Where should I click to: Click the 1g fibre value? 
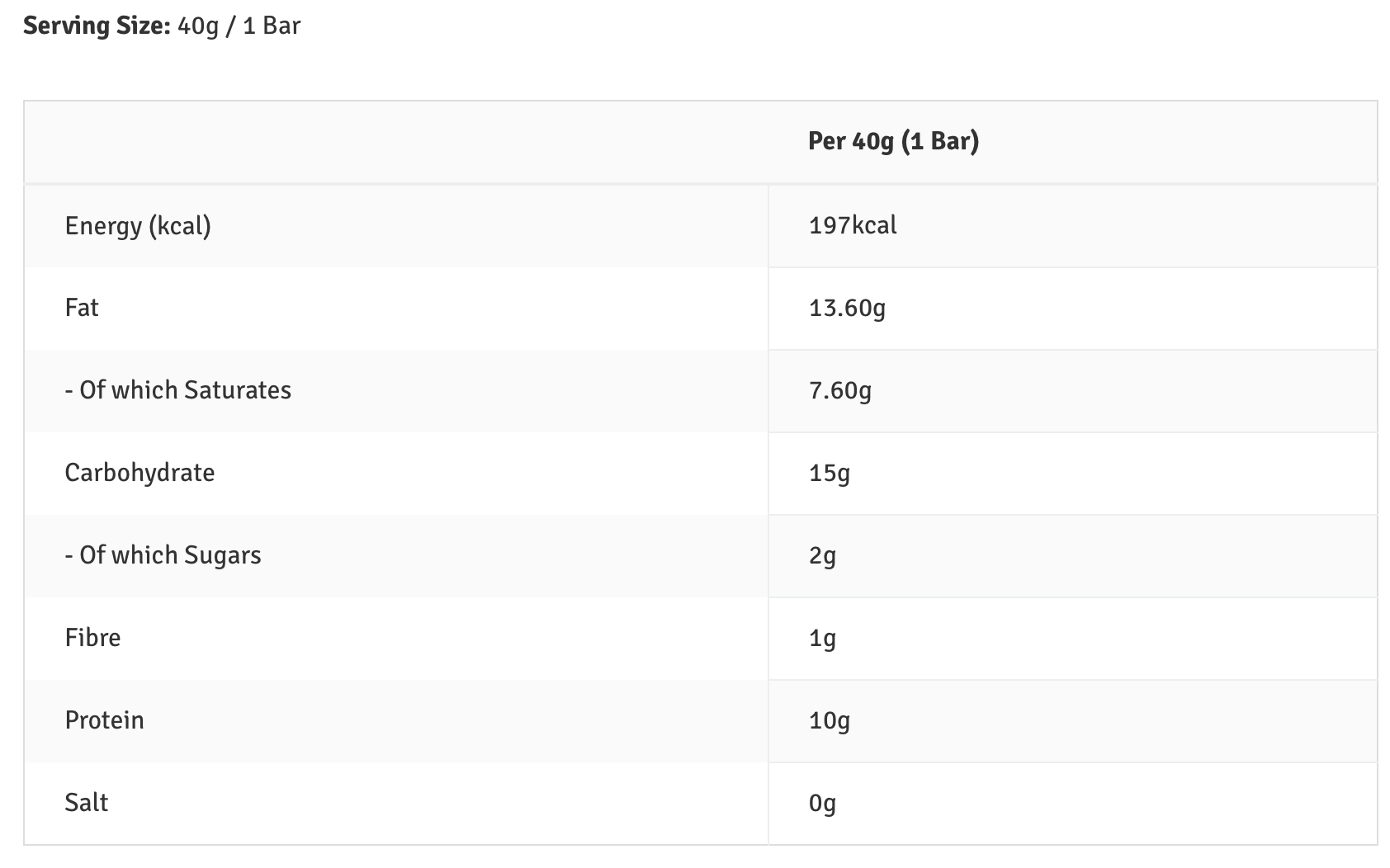822,638
